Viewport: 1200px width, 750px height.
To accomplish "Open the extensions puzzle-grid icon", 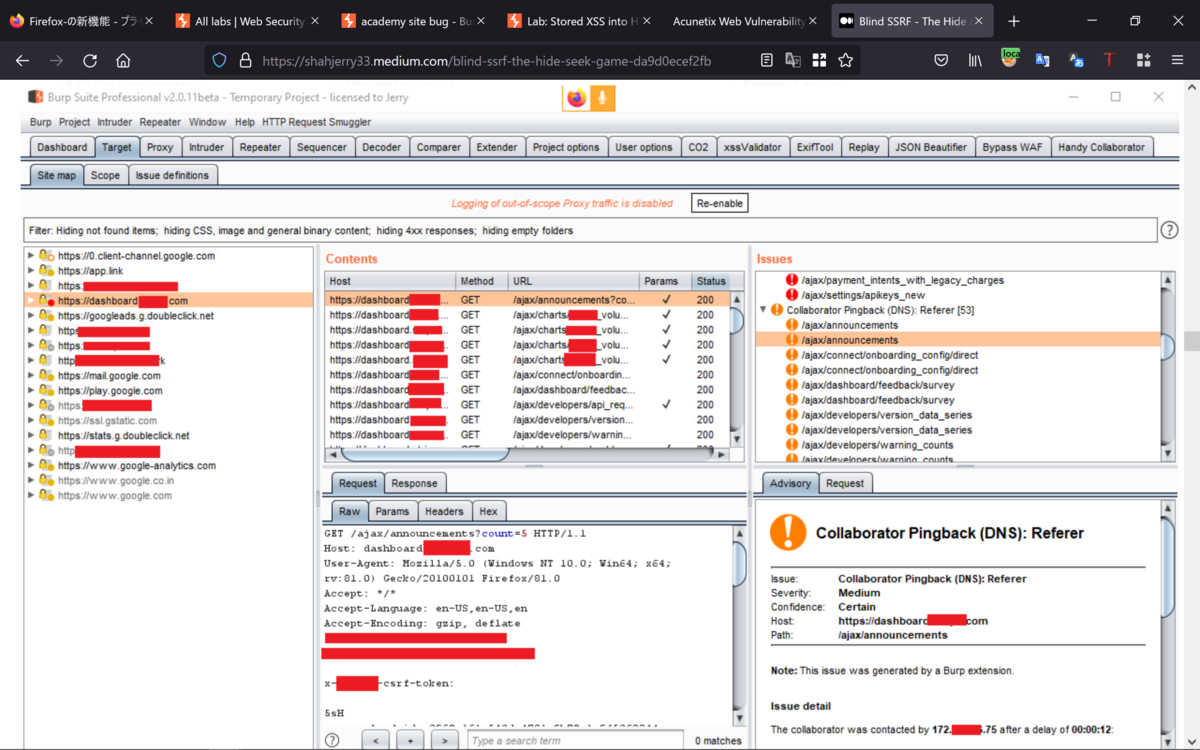I will click(1144, 61).
